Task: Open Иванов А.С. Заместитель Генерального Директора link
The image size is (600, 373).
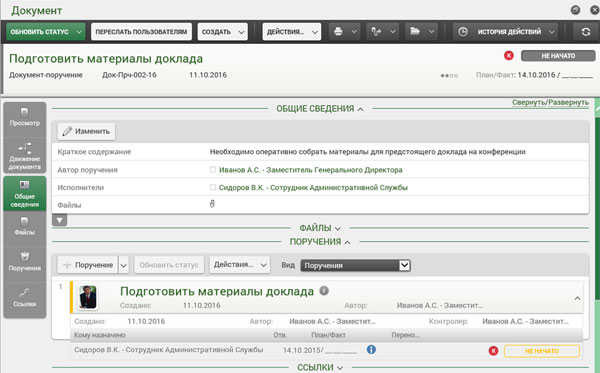Action: (311, 170)
